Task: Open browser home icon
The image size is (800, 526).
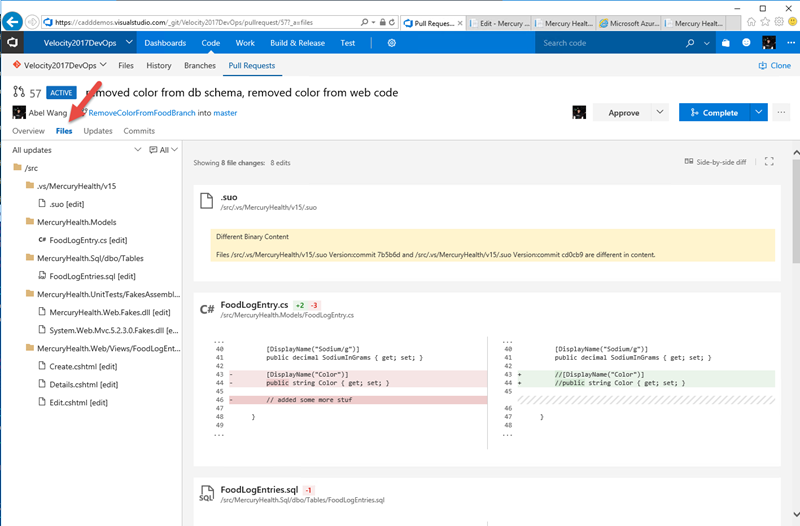Action: 752,22
